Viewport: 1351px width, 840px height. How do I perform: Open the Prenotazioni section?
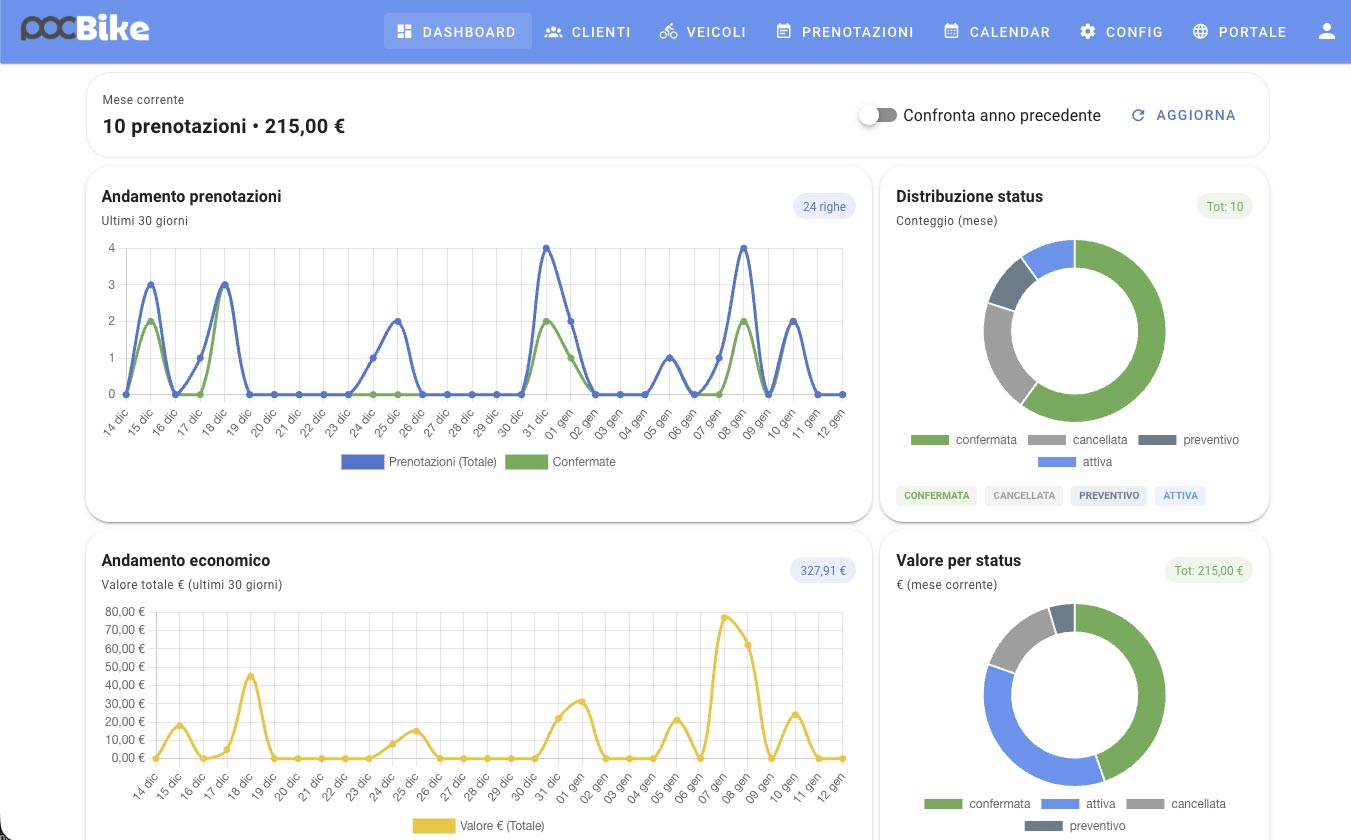tap(845, 32)
